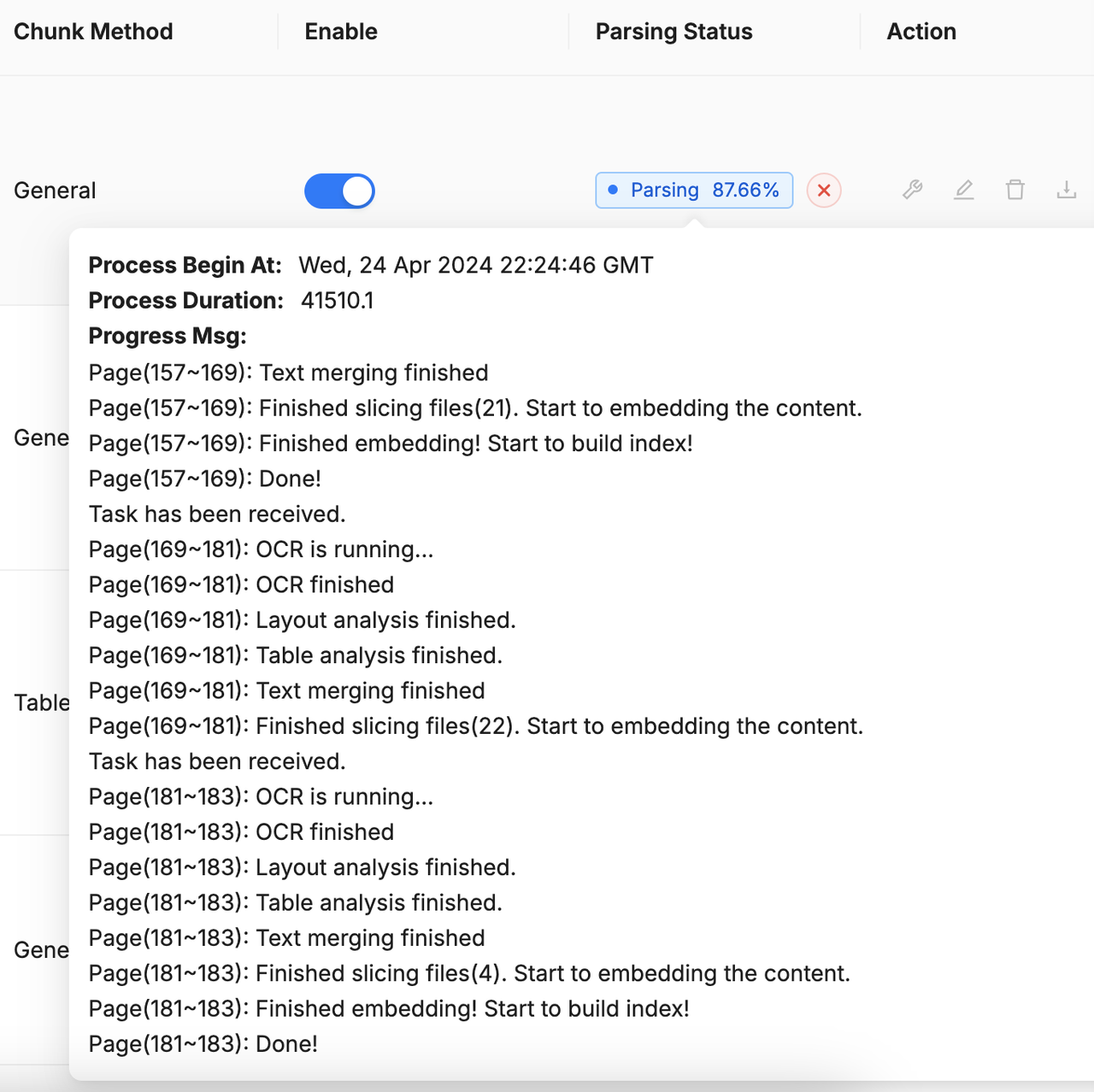Click the Process Begin At timestamp
The height and width of the screenshot is (1092, 1094).
[475, 266]
